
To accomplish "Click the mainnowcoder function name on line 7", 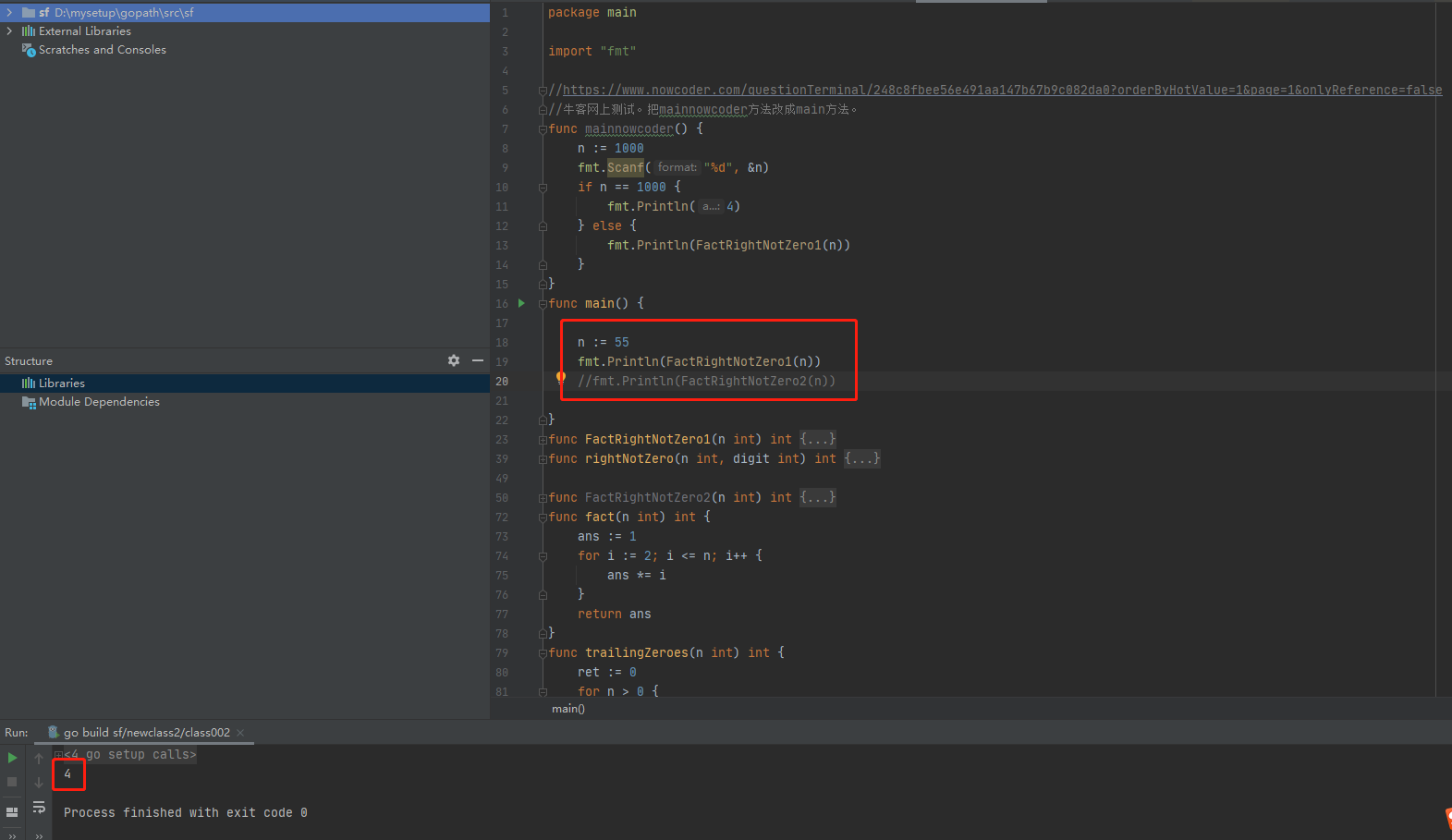I will pos(629,128).
